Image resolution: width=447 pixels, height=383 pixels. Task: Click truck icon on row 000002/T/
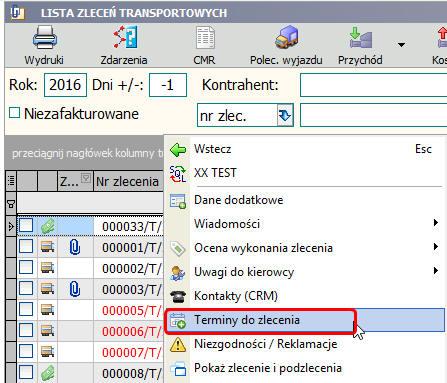click(x=48, y=268)
